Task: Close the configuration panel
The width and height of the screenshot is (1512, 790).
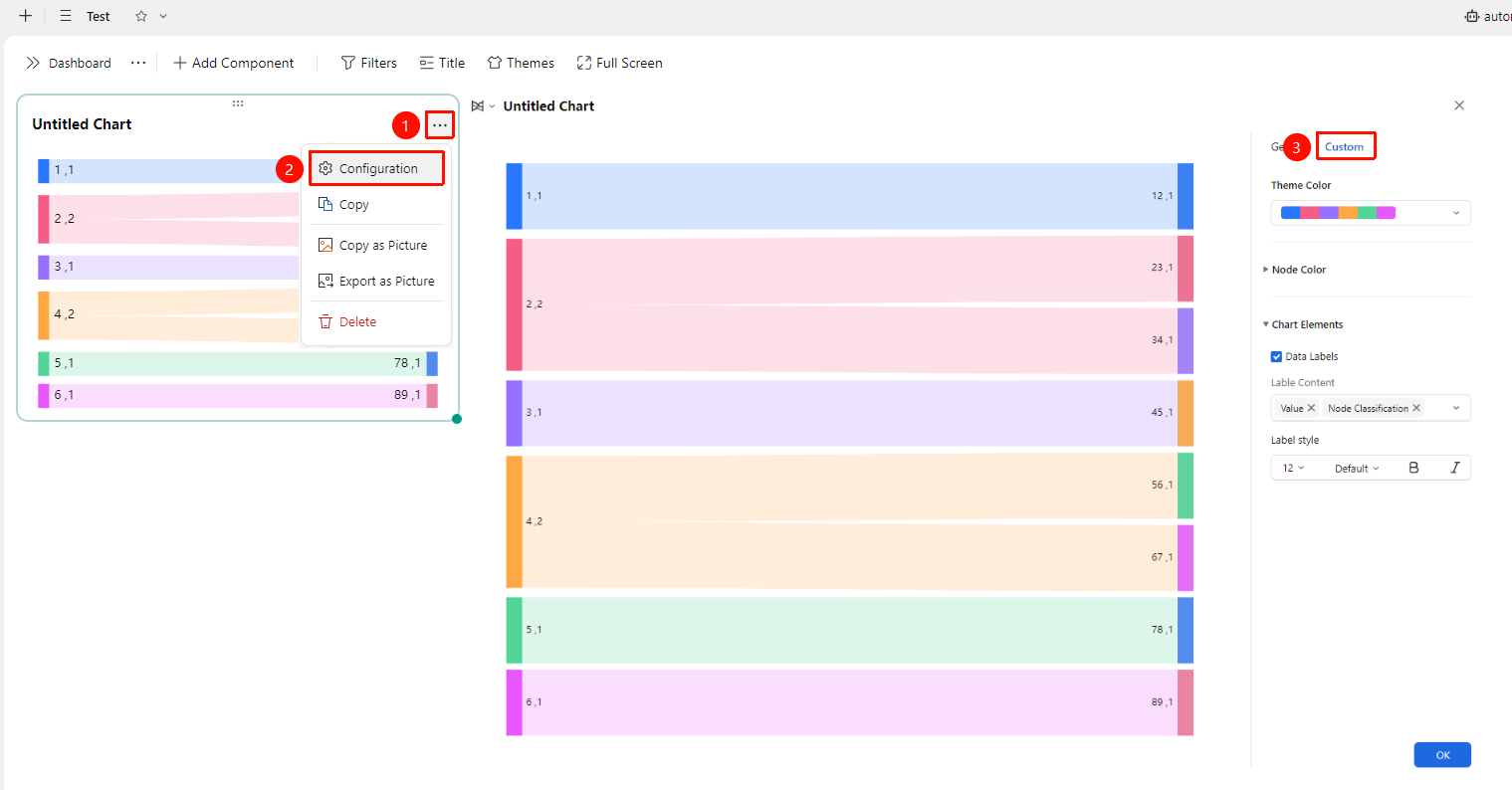Action: pos(1459,105)
